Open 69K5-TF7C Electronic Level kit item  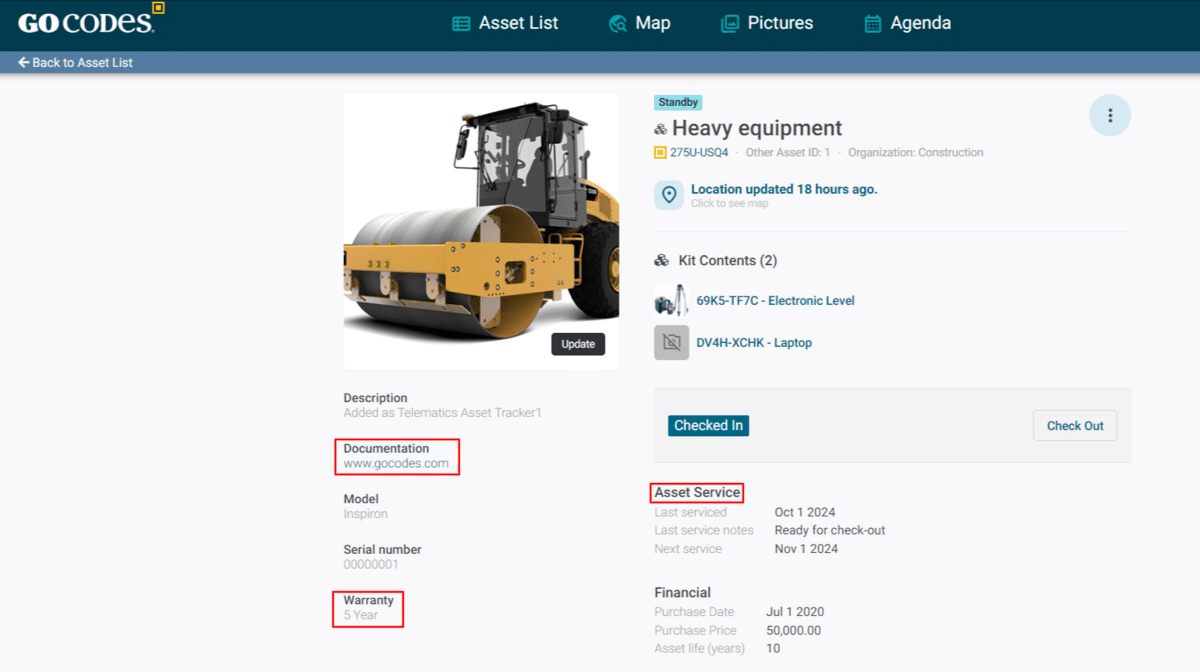(x=775, y=301)
